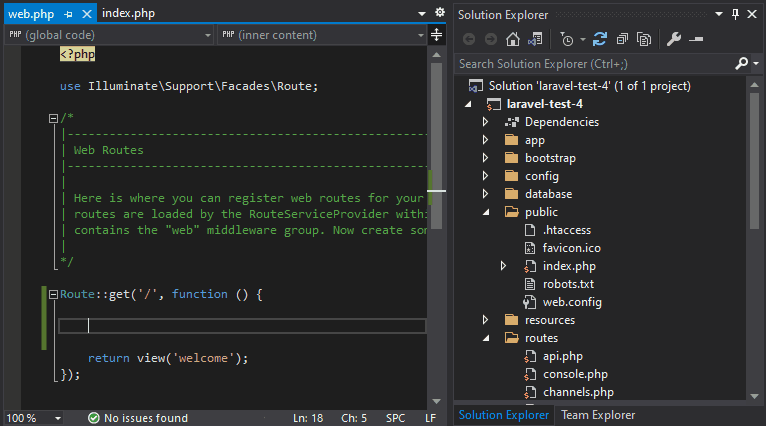This screenshot has width=766, height=426.
Task: Sync with Active Document in Solution Explorer
Action: [x=600, y=39]
